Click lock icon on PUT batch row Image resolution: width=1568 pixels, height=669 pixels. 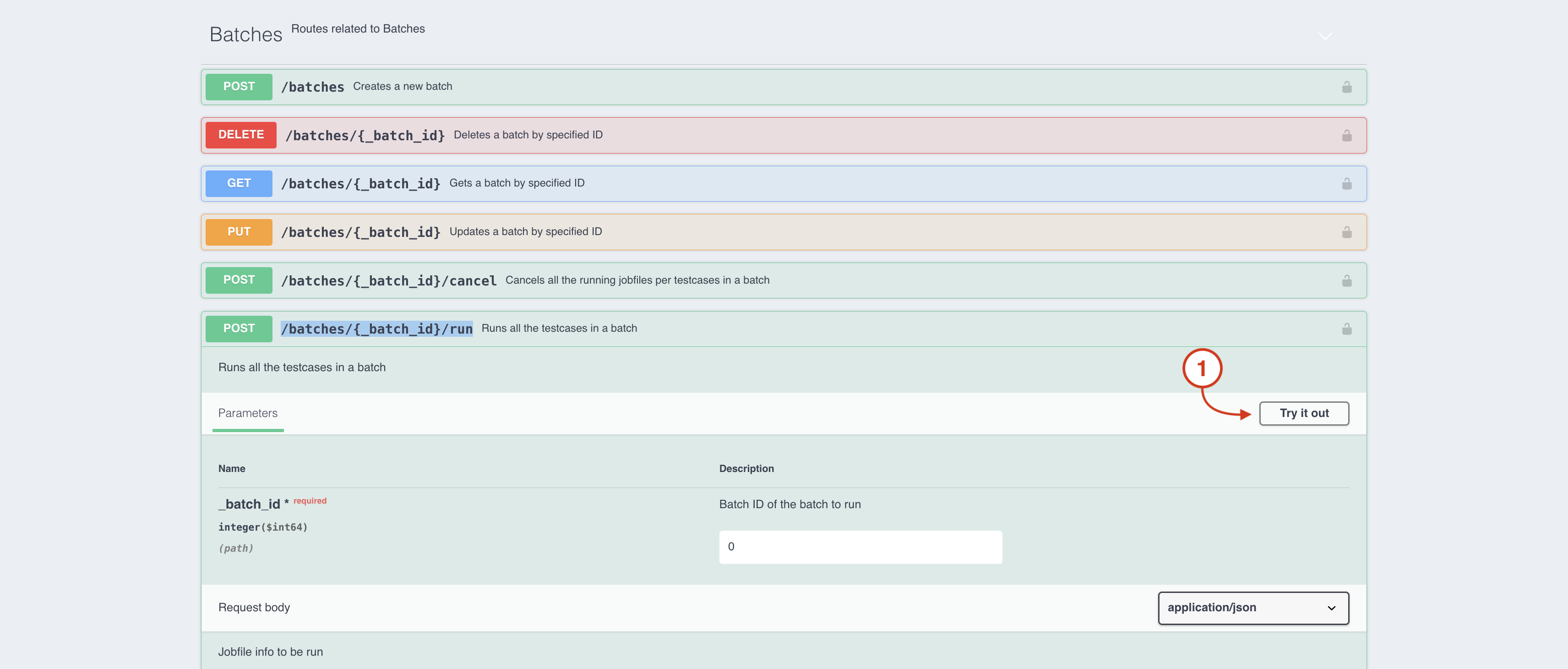[x=1346, y=232]
